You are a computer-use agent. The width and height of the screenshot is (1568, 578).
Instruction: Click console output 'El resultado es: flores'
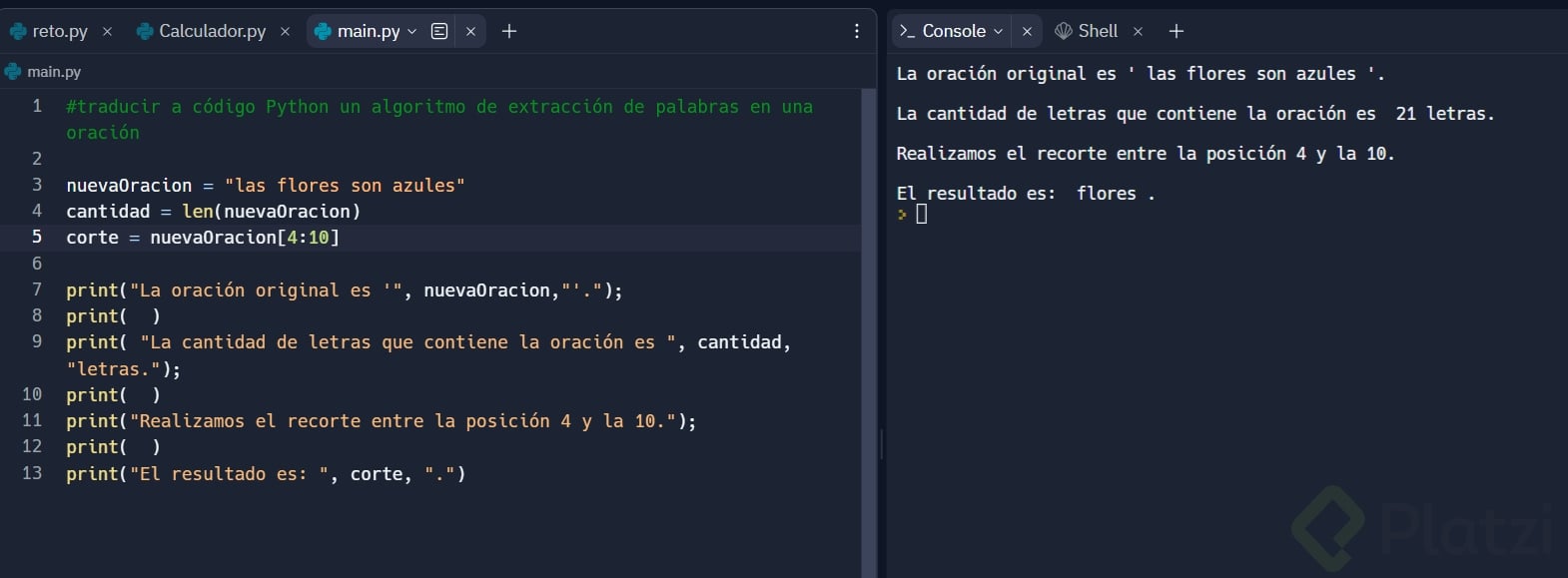click(x=1026, y=194)
